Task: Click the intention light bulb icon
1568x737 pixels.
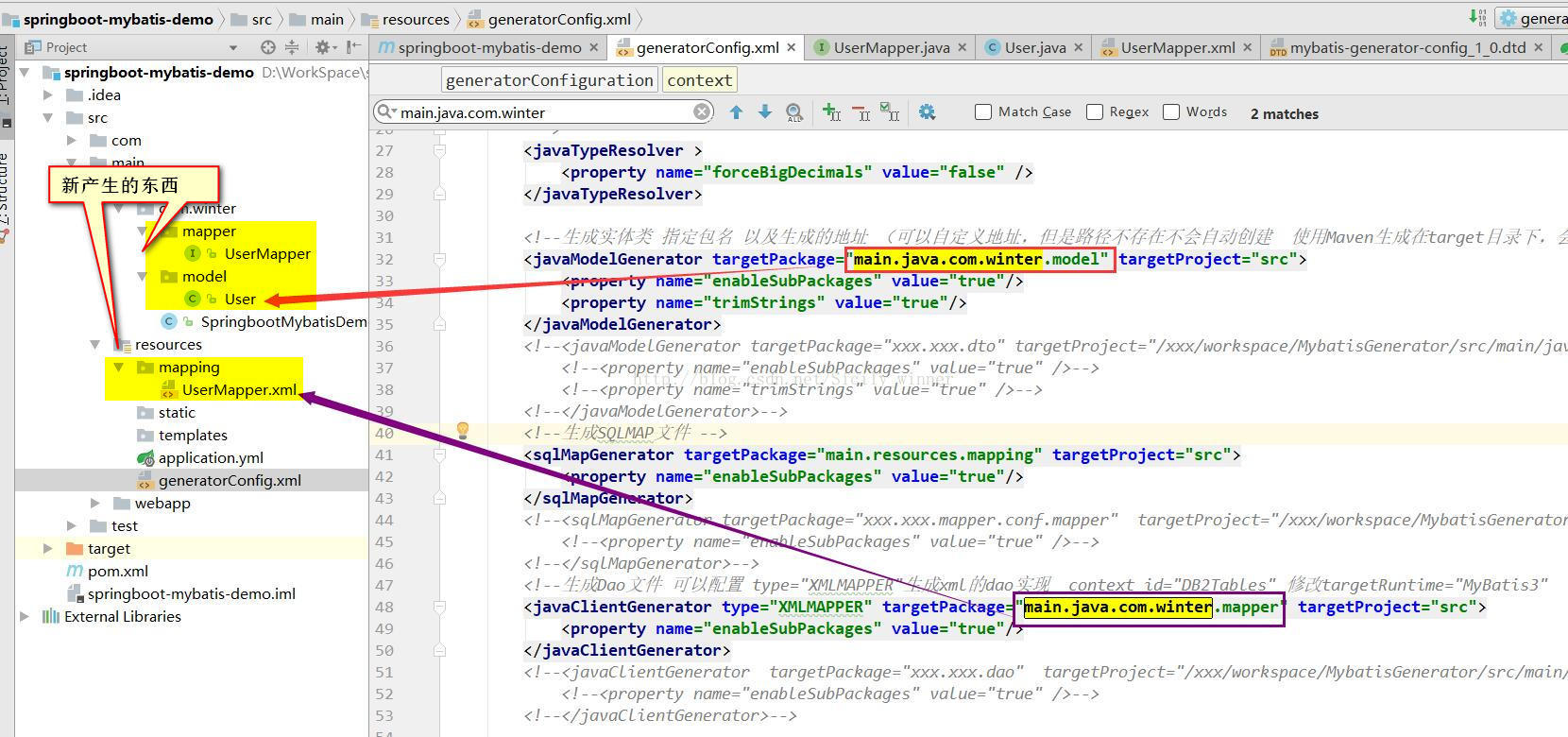Action: [x=463, y=431]
